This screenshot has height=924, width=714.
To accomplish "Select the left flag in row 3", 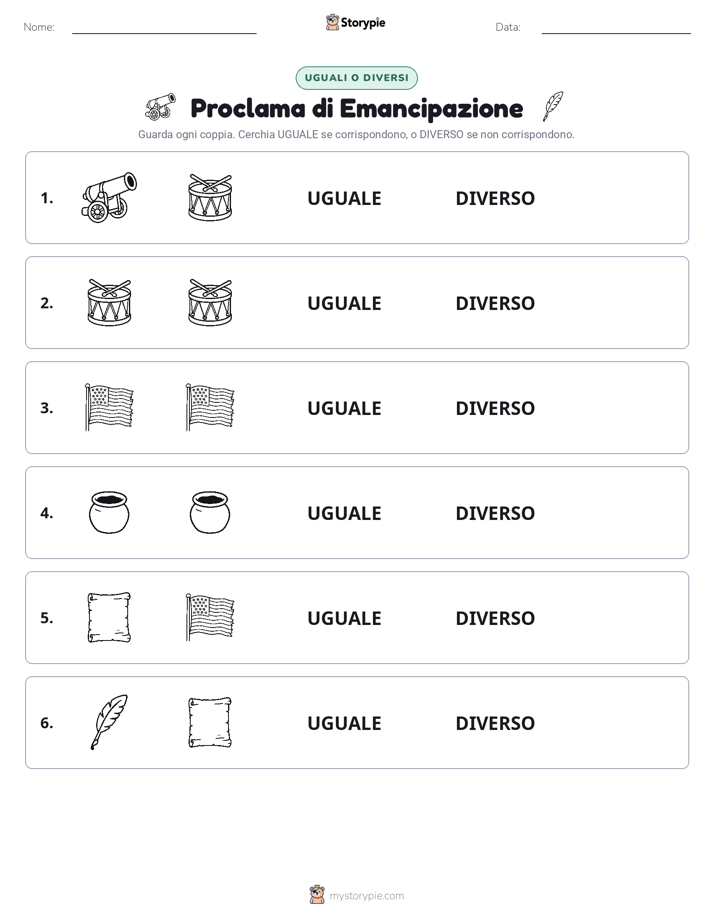I will pyautogui.click(x=109, y=407).
